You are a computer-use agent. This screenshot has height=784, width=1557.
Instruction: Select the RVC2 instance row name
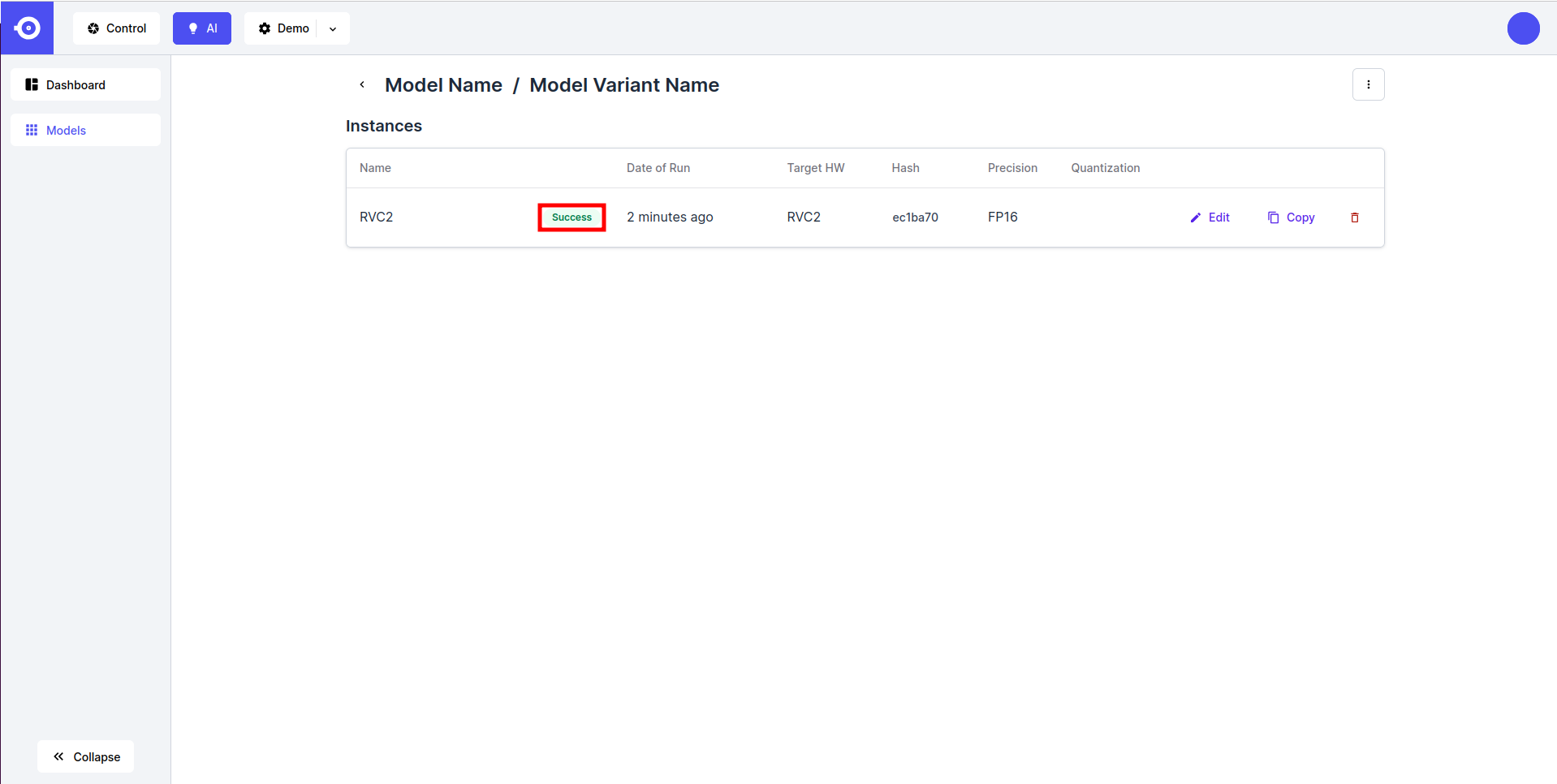click(376, 218)
